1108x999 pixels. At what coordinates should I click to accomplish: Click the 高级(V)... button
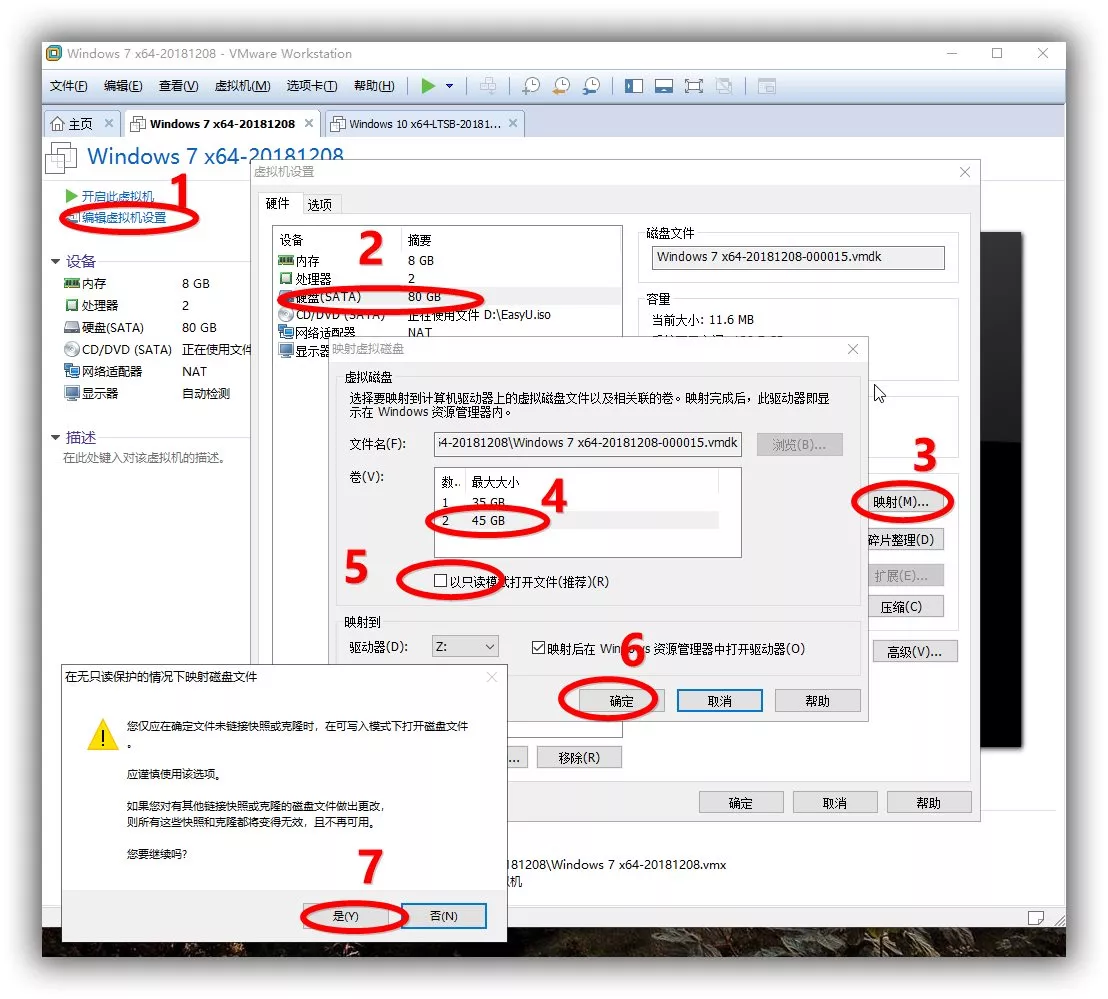914,651
